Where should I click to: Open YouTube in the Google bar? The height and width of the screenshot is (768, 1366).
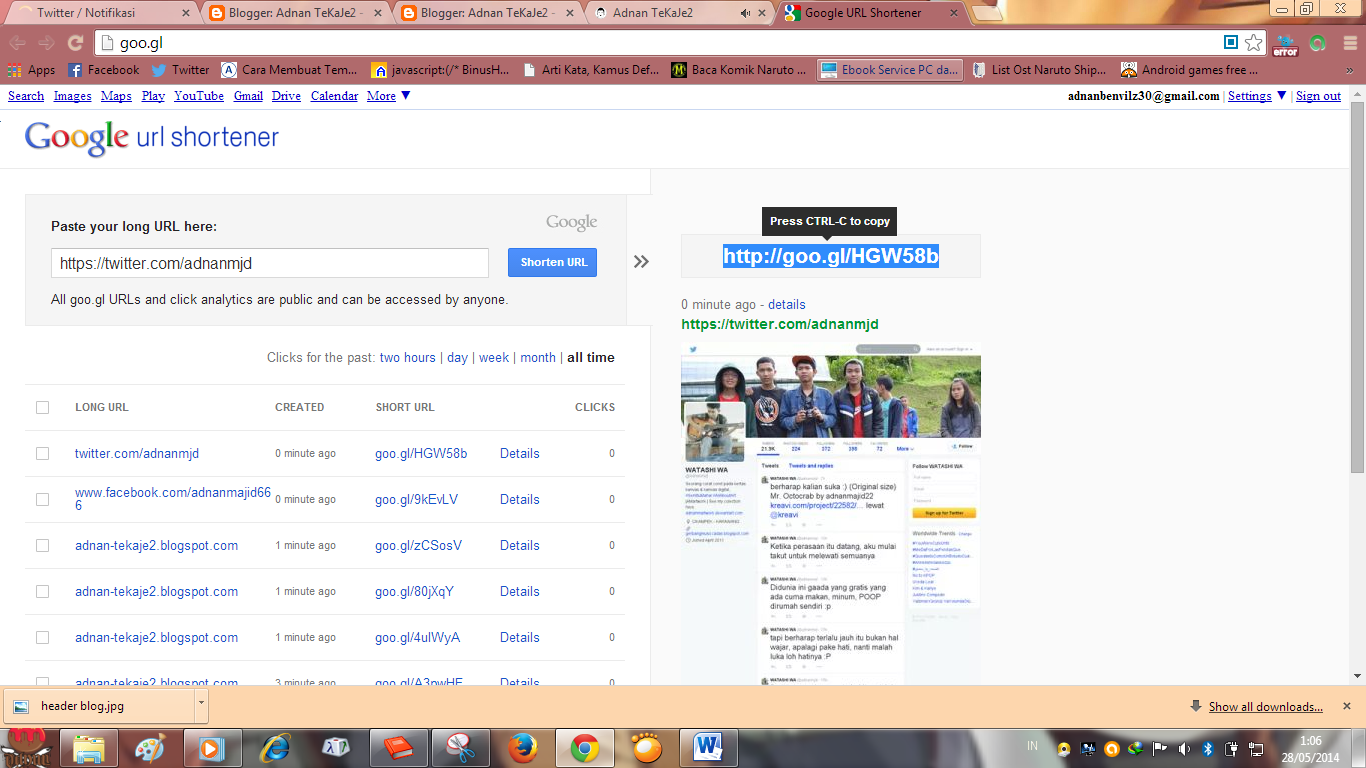(199, 96)
